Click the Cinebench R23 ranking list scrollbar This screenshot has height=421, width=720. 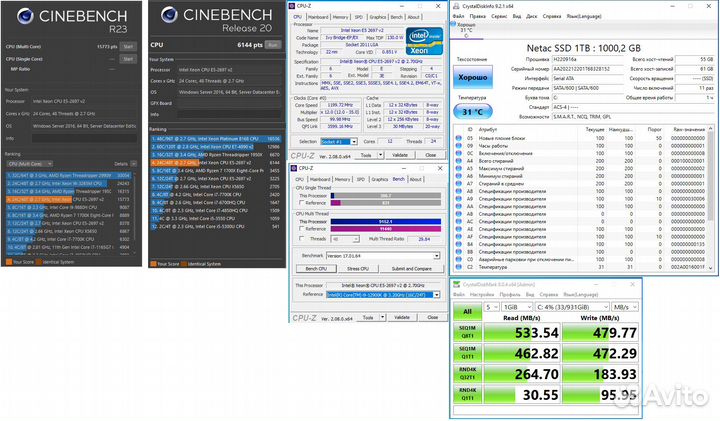(x=134, y=211)
